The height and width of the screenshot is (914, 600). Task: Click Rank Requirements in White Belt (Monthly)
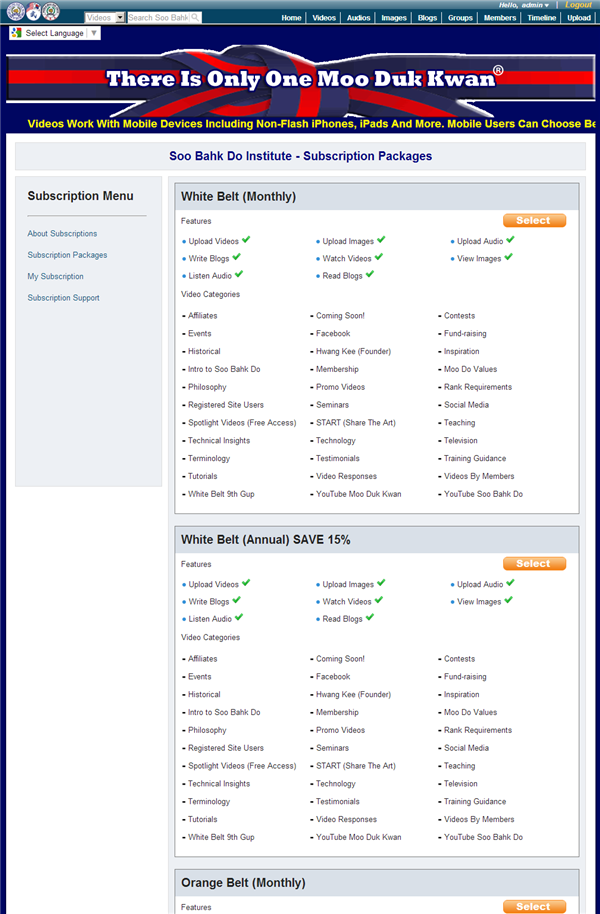click(x=478, y=386)
